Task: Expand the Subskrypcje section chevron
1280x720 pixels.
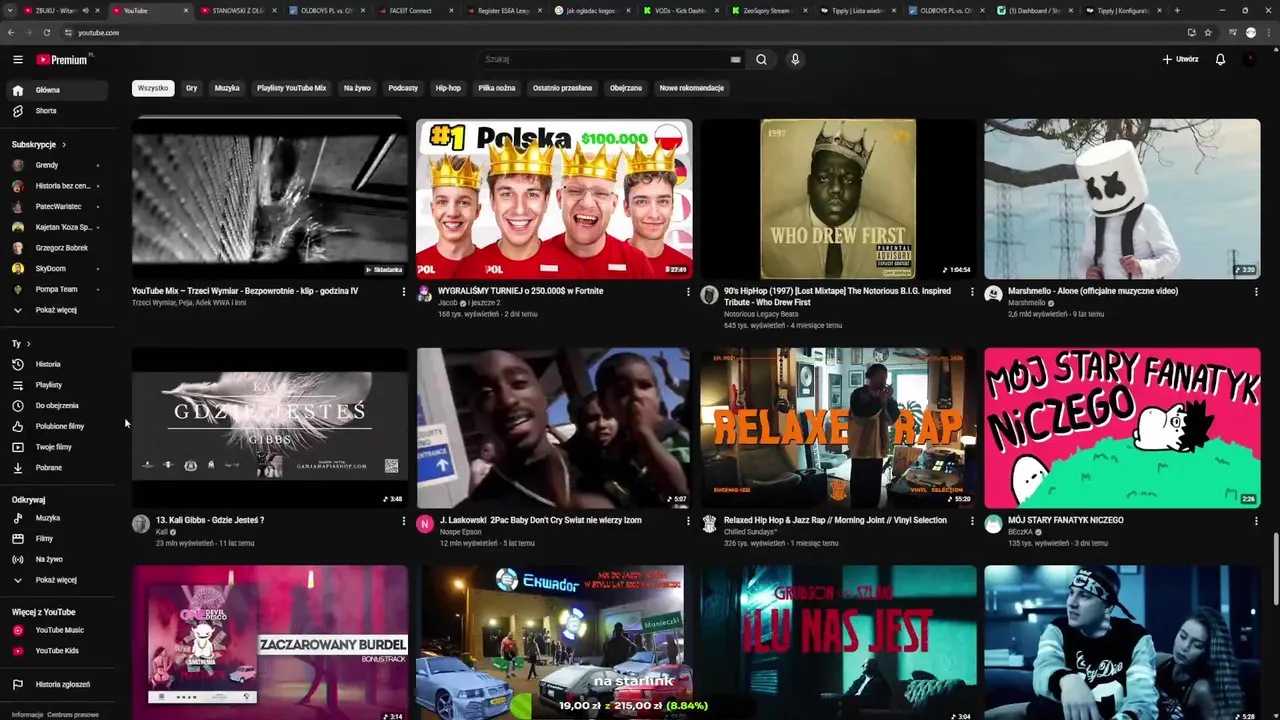Action: [64, 145]
